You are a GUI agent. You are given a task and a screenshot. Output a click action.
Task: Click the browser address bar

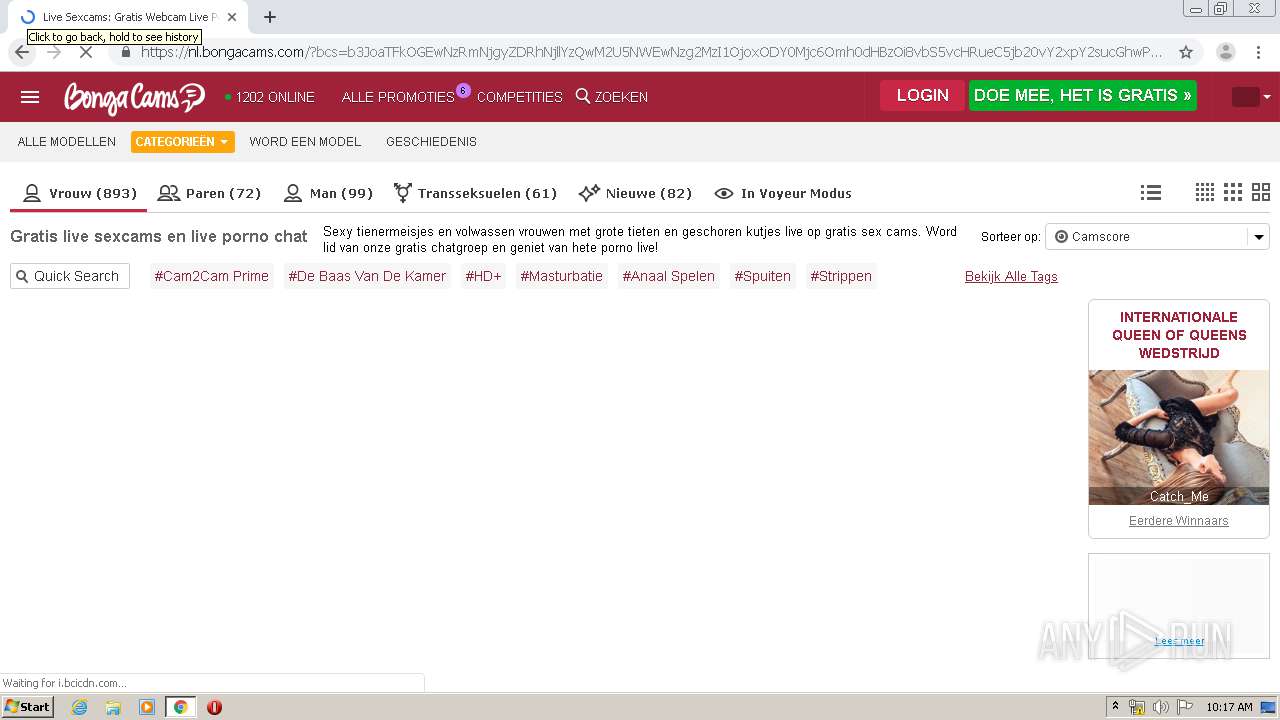pos(650,52)
